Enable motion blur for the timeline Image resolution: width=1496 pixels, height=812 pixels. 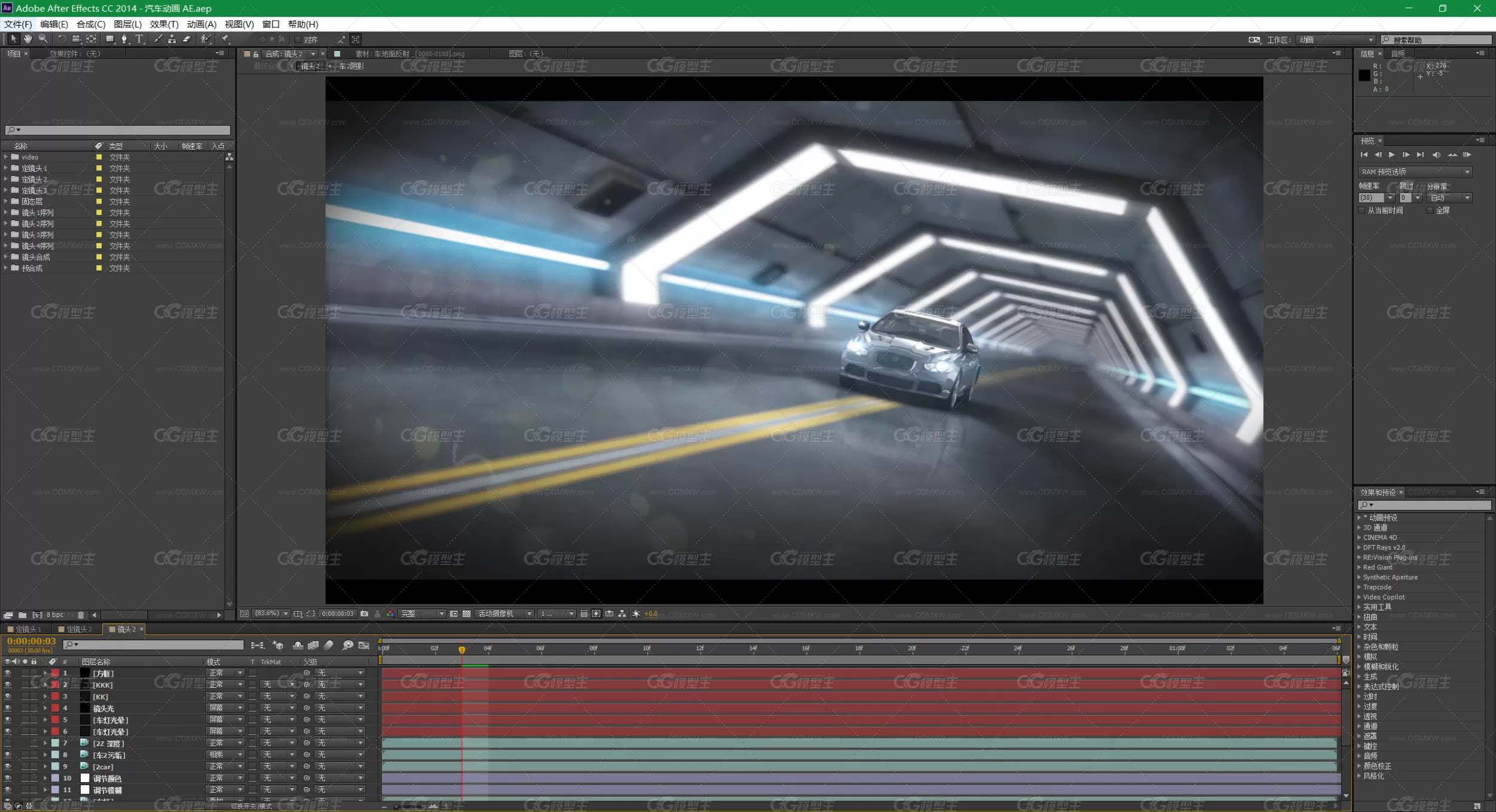(329, 645)
